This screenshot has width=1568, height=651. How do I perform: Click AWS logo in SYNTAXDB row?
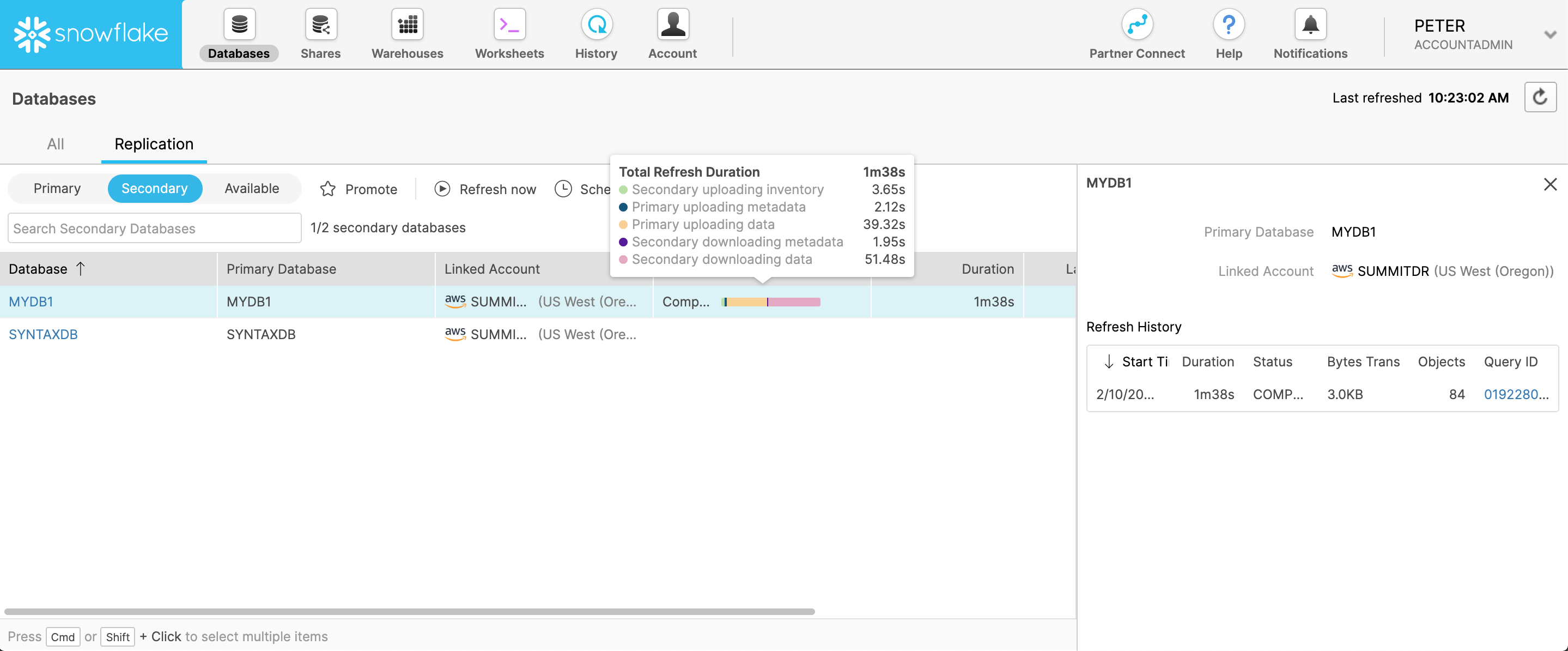click(455, 334)
